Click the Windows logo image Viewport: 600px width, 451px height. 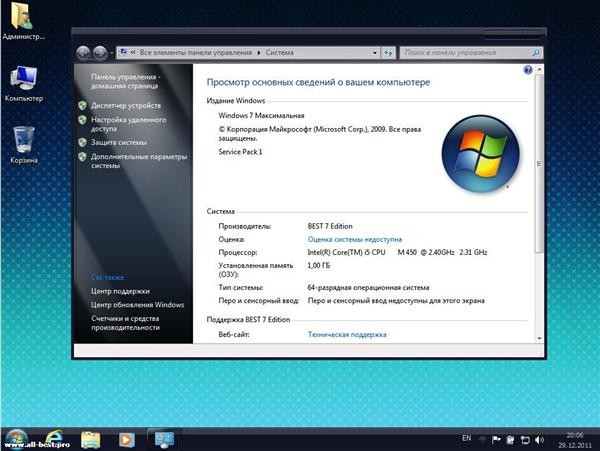point(480,153)
